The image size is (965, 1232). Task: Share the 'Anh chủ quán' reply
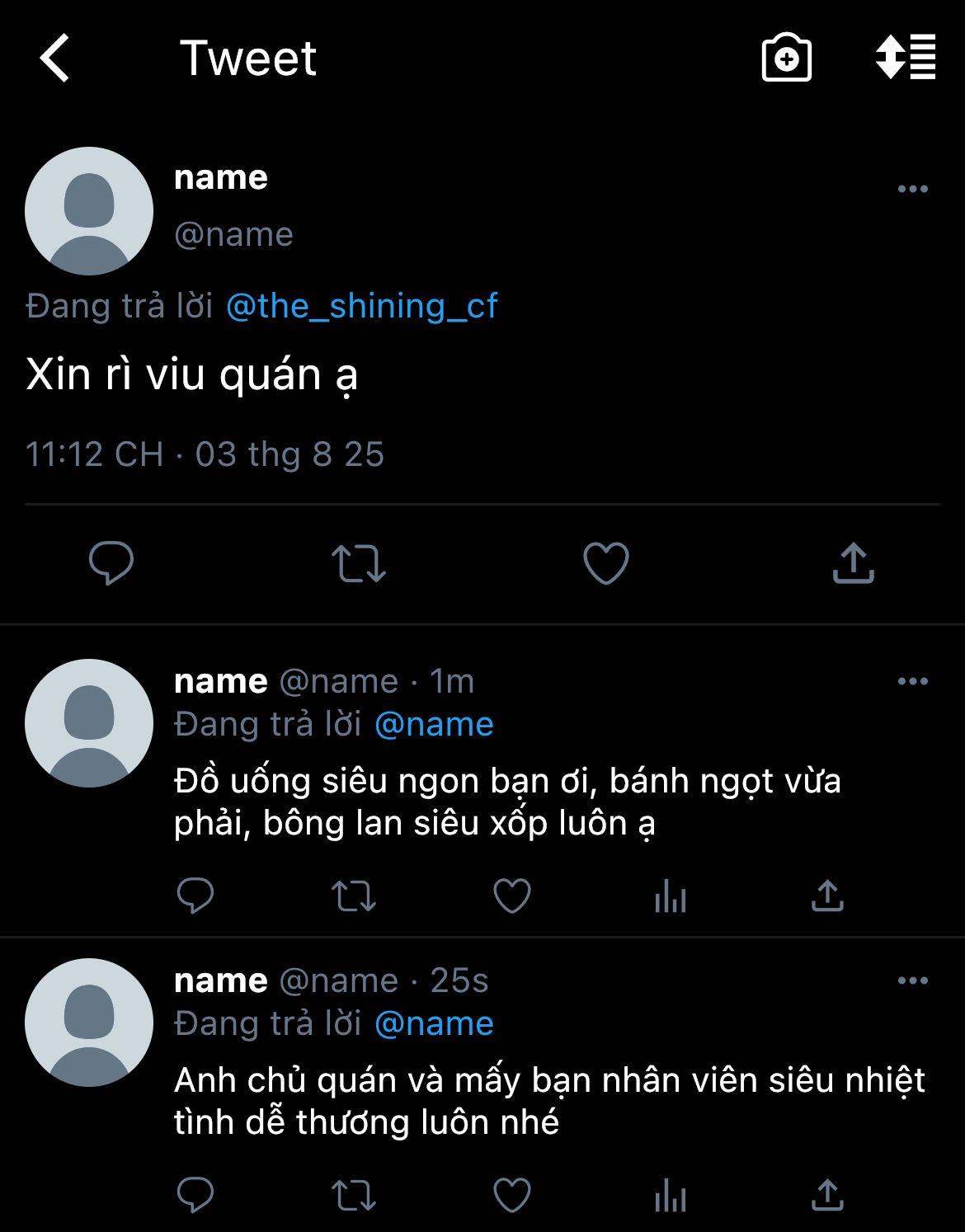[827, 1195]
